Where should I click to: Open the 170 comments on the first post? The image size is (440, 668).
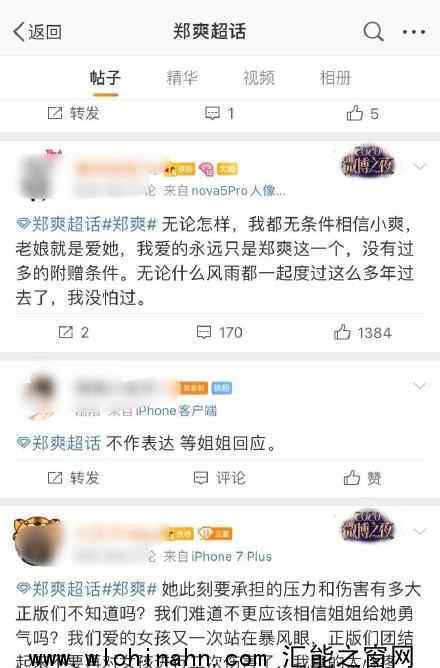coord(219,332)
